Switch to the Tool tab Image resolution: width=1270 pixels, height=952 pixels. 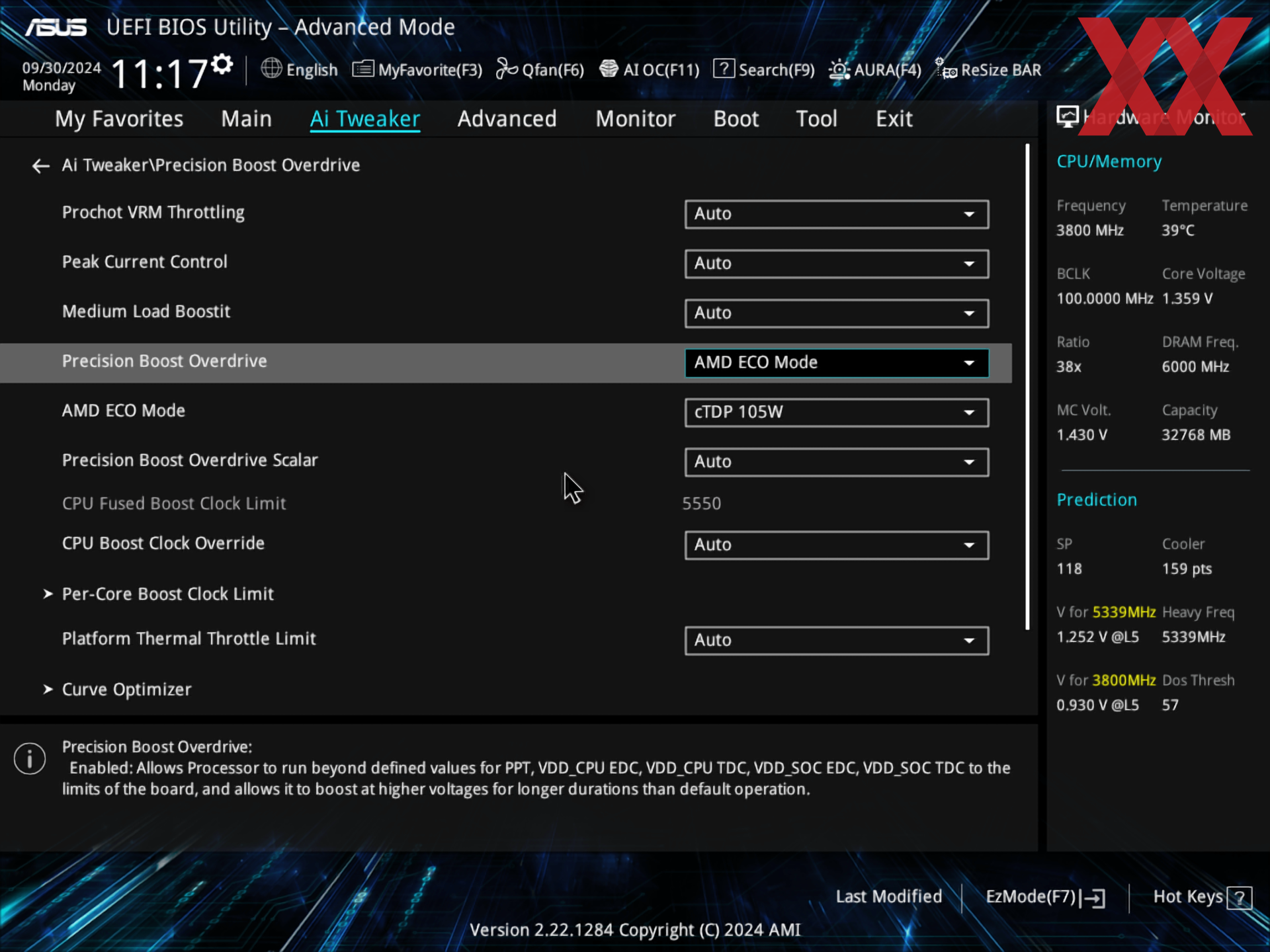[x=816, y=119]
